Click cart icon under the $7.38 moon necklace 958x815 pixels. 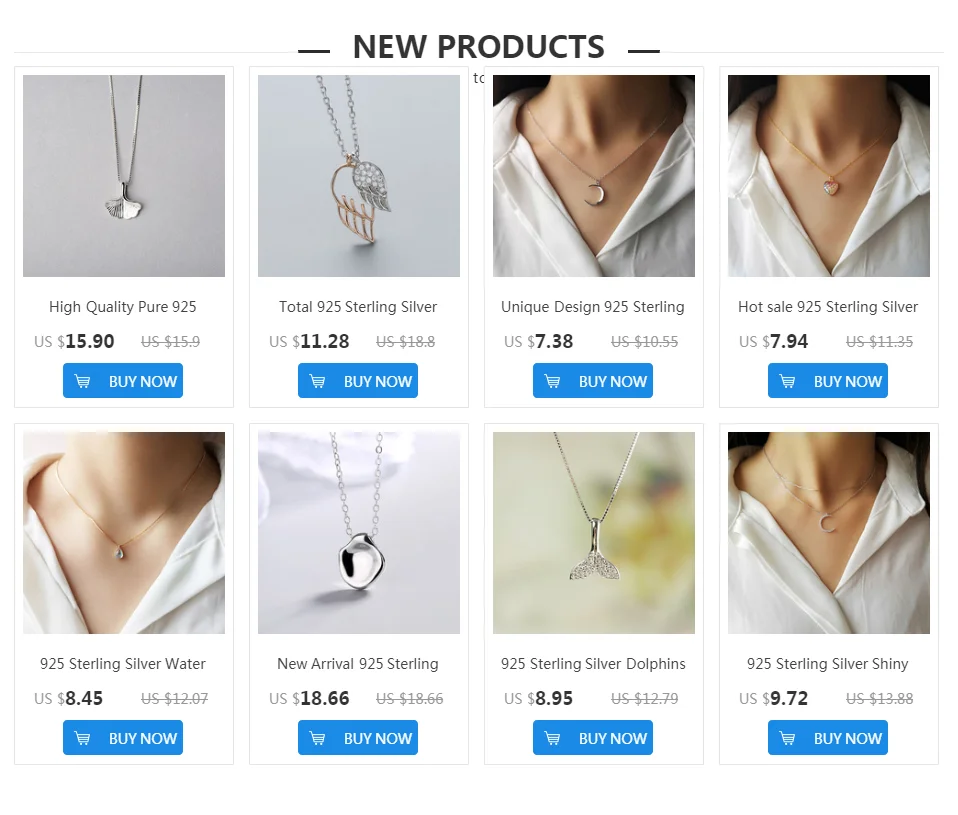click(x=552, y=381)
